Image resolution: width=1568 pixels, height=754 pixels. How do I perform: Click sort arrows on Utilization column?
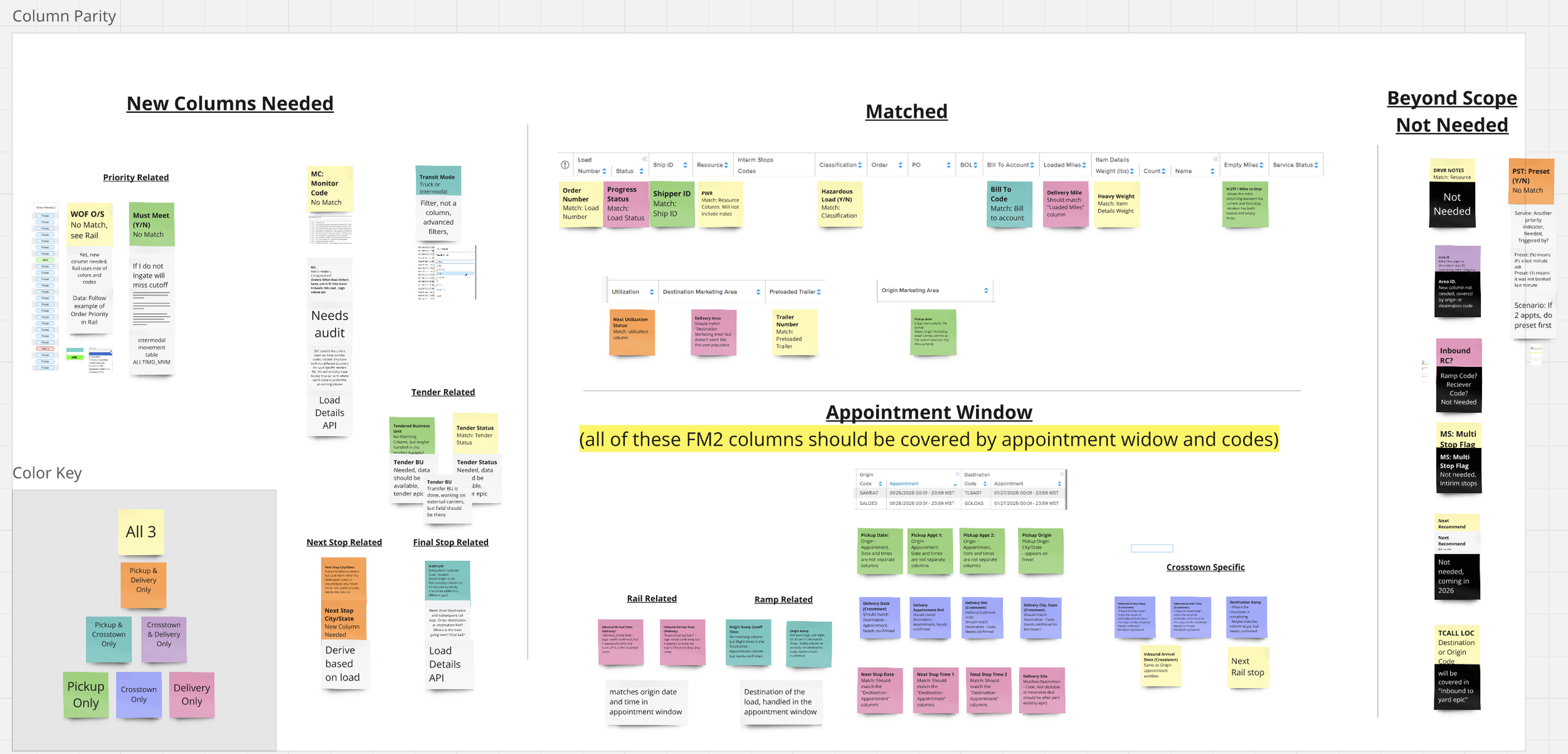tap(652, 292)
